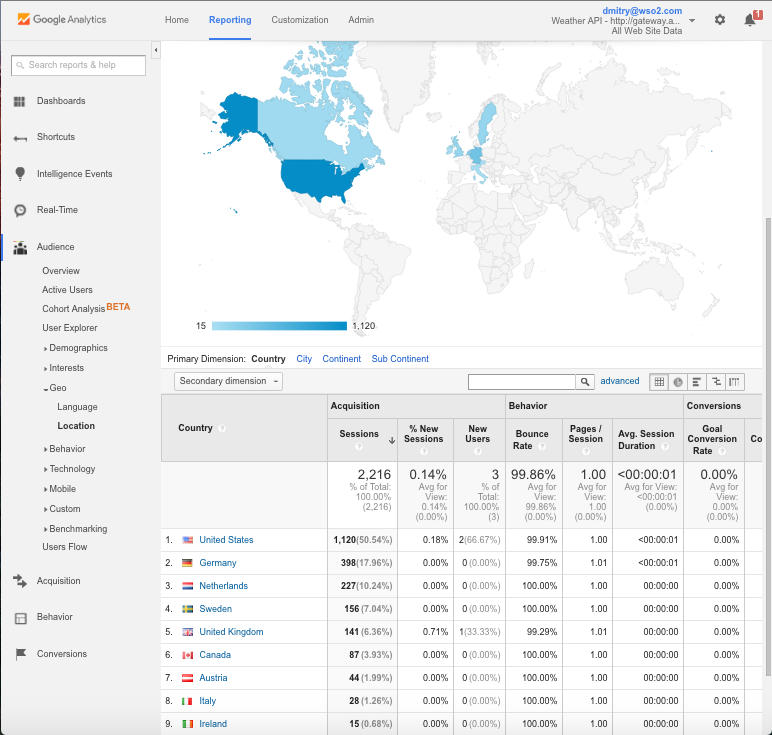Switch to pie chart percentage view
This screenshot has width=772, height=735.
(678, 382)
